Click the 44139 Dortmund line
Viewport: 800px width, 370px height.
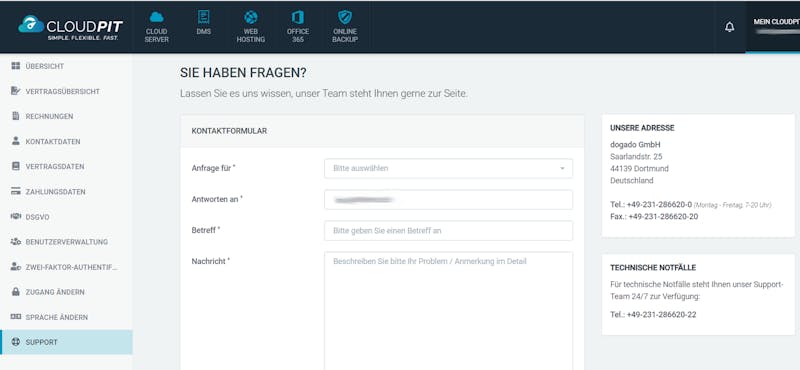639,168
